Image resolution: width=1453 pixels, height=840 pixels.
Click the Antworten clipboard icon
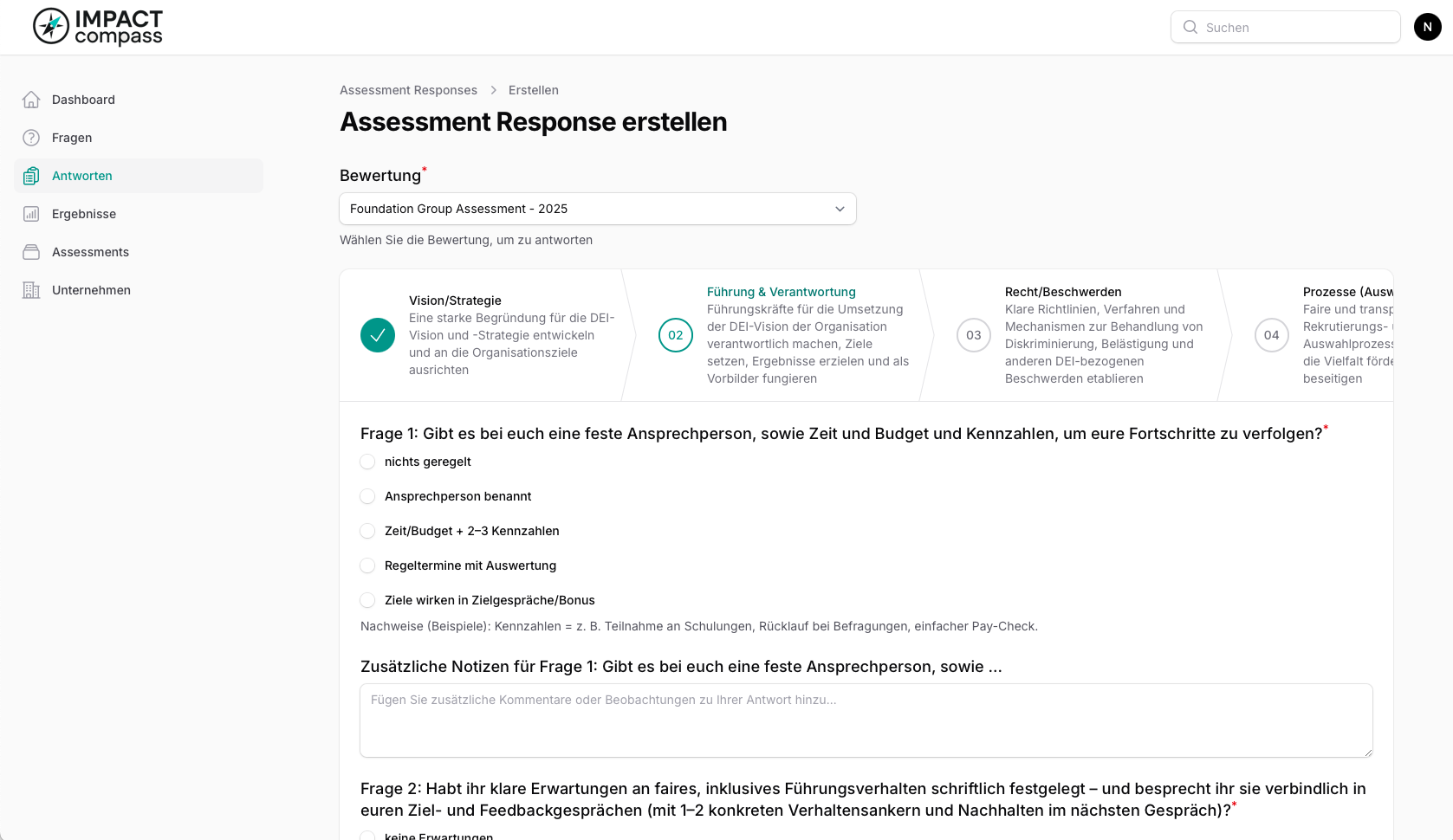tap(31, 175)
